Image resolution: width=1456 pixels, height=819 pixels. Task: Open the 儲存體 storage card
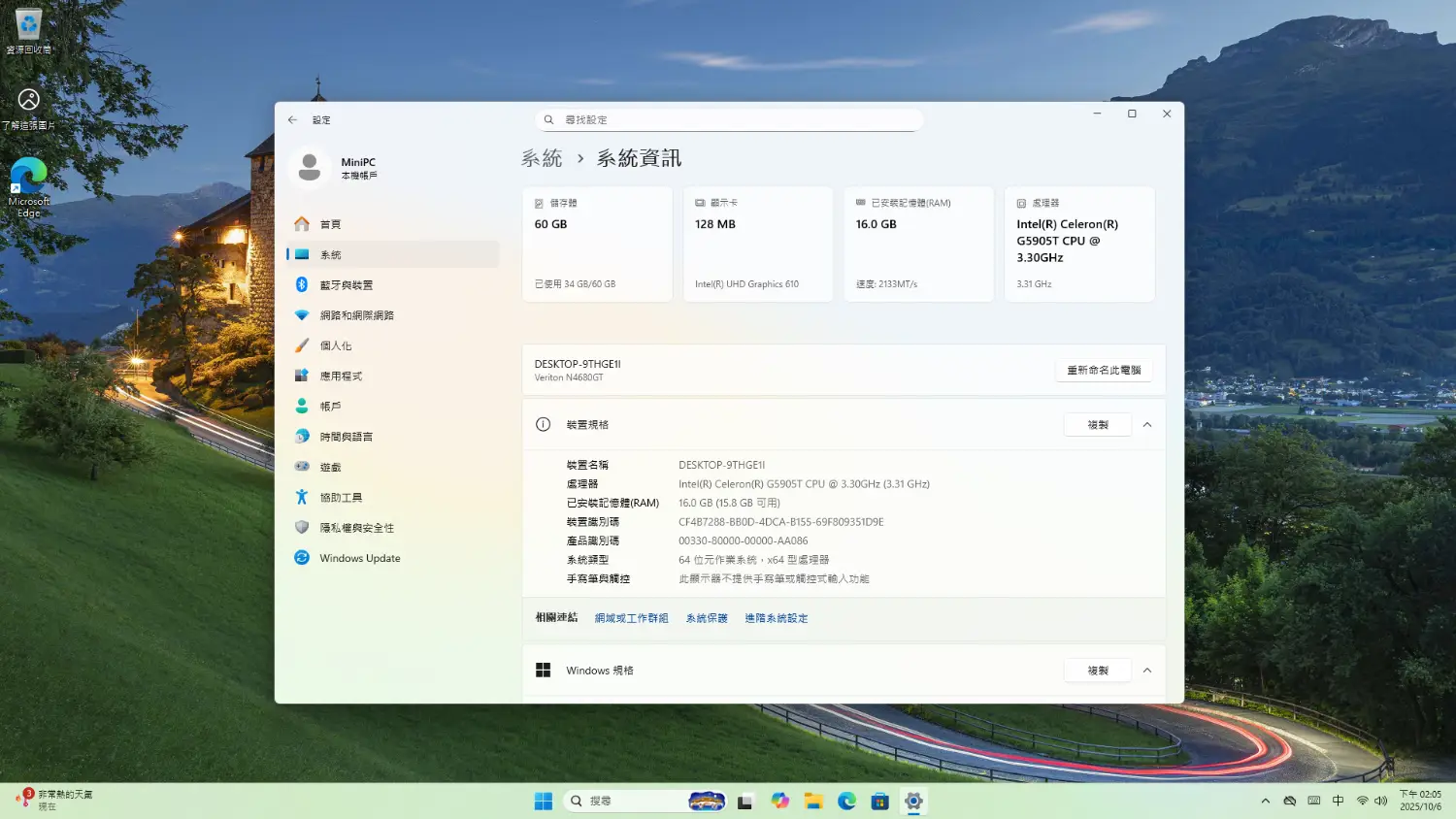[597, 245]
